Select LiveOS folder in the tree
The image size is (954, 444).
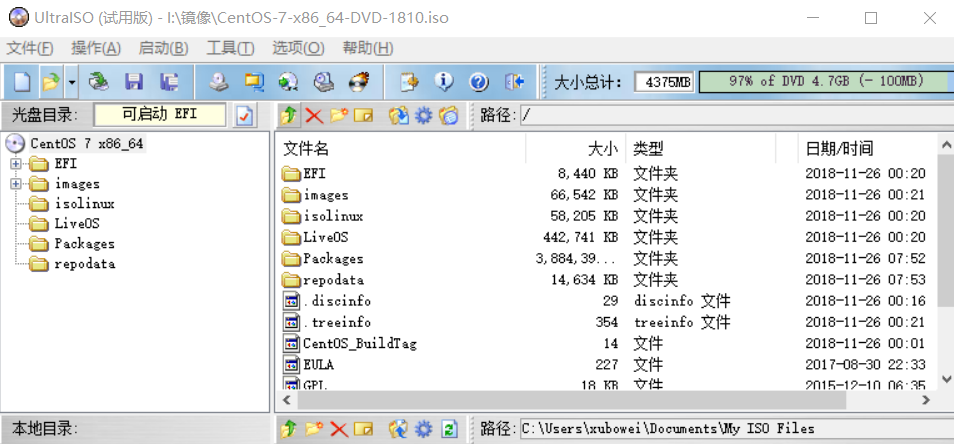pyautogui.click(x=77, y=224)
